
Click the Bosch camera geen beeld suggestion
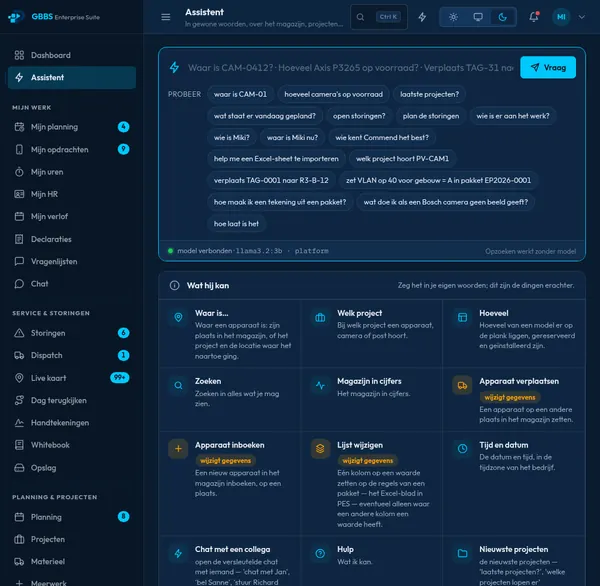(x=446, y=202)
